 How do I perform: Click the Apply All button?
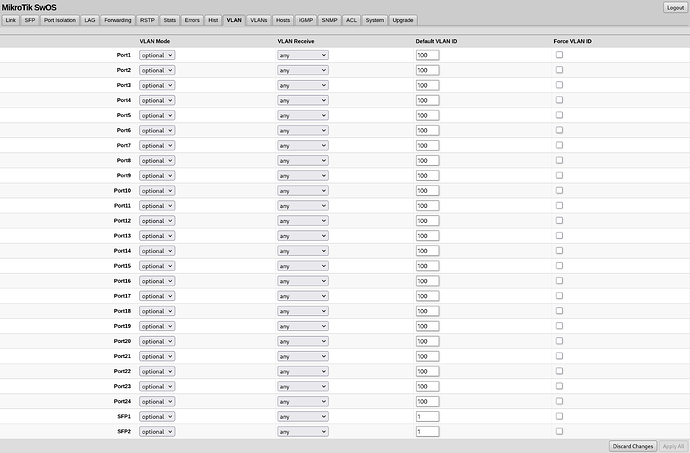(x=673, y=446)
